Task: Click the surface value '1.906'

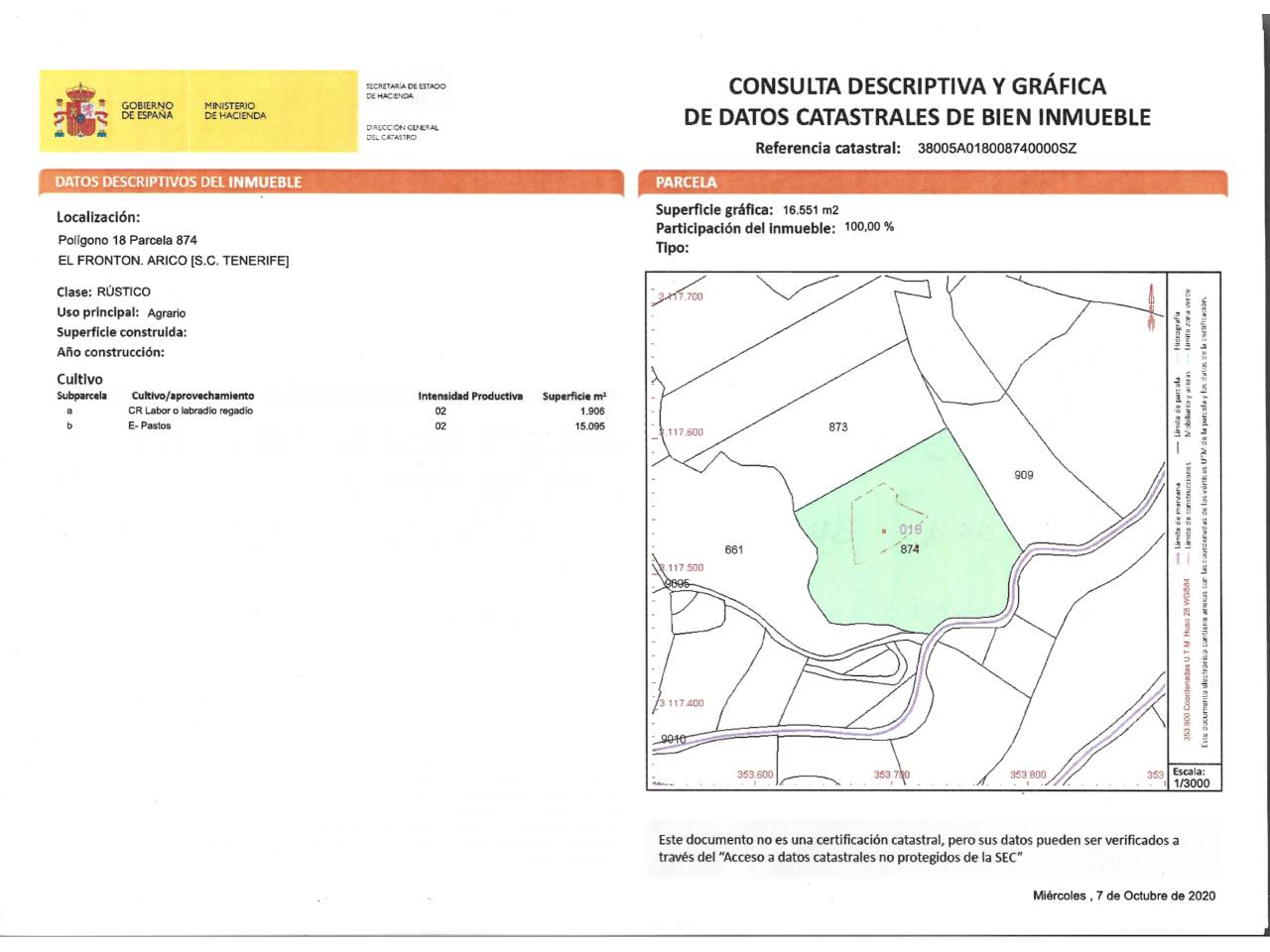Action: pyautogui.click(x=592, y=411)
